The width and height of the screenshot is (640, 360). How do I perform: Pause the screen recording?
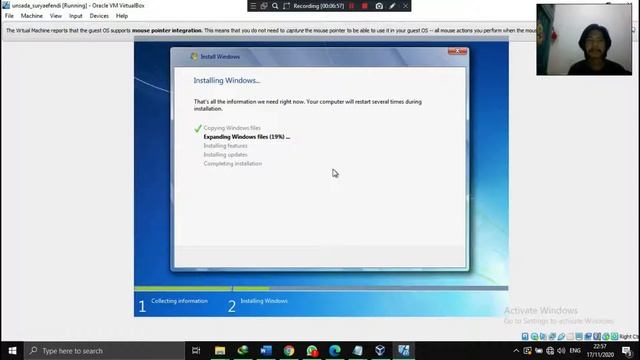coord(351,6)
